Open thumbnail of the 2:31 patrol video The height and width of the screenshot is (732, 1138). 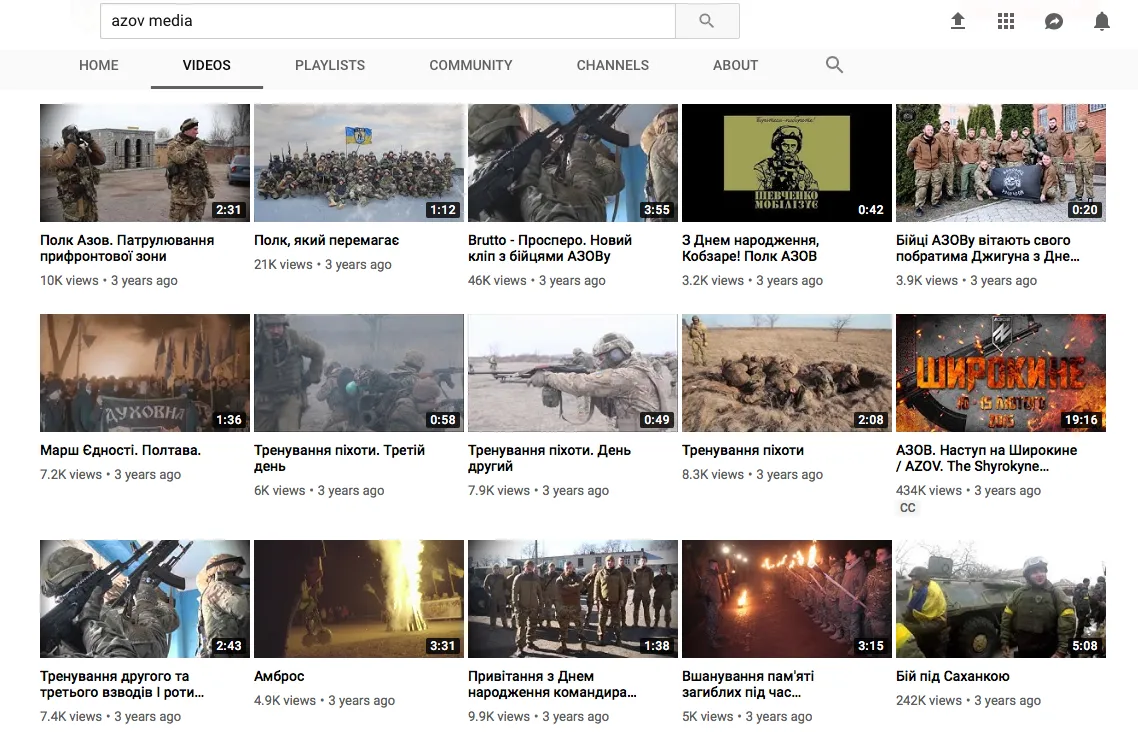coord(145,163)
